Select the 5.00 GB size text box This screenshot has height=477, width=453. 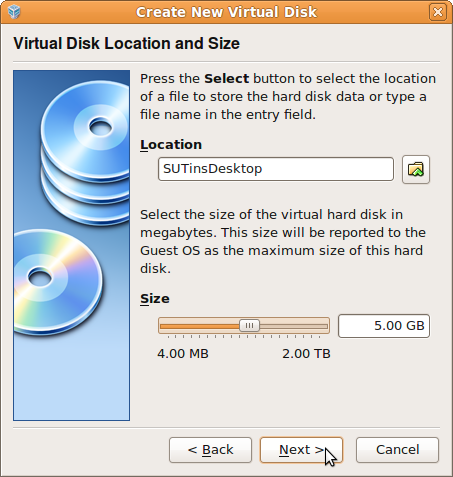coord(384,326)
